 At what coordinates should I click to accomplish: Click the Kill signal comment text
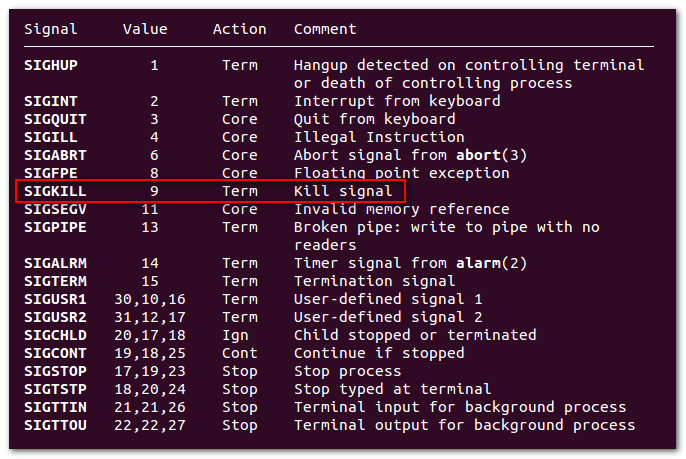[343, 191]
